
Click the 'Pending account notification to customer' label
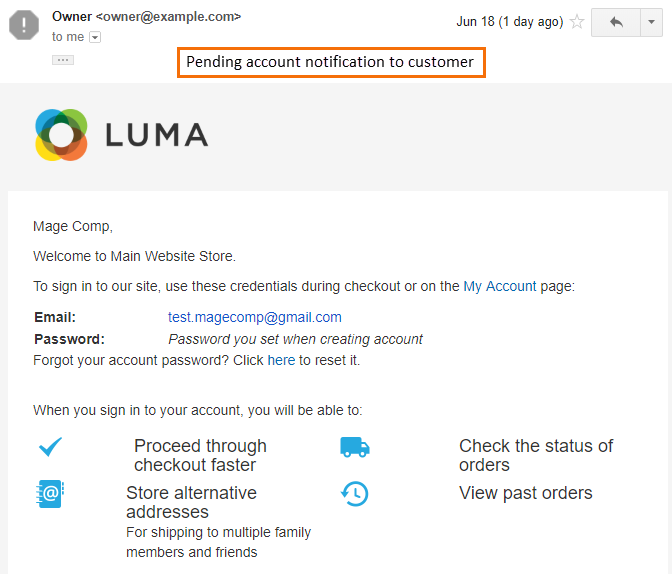click(x=331, y=63)
